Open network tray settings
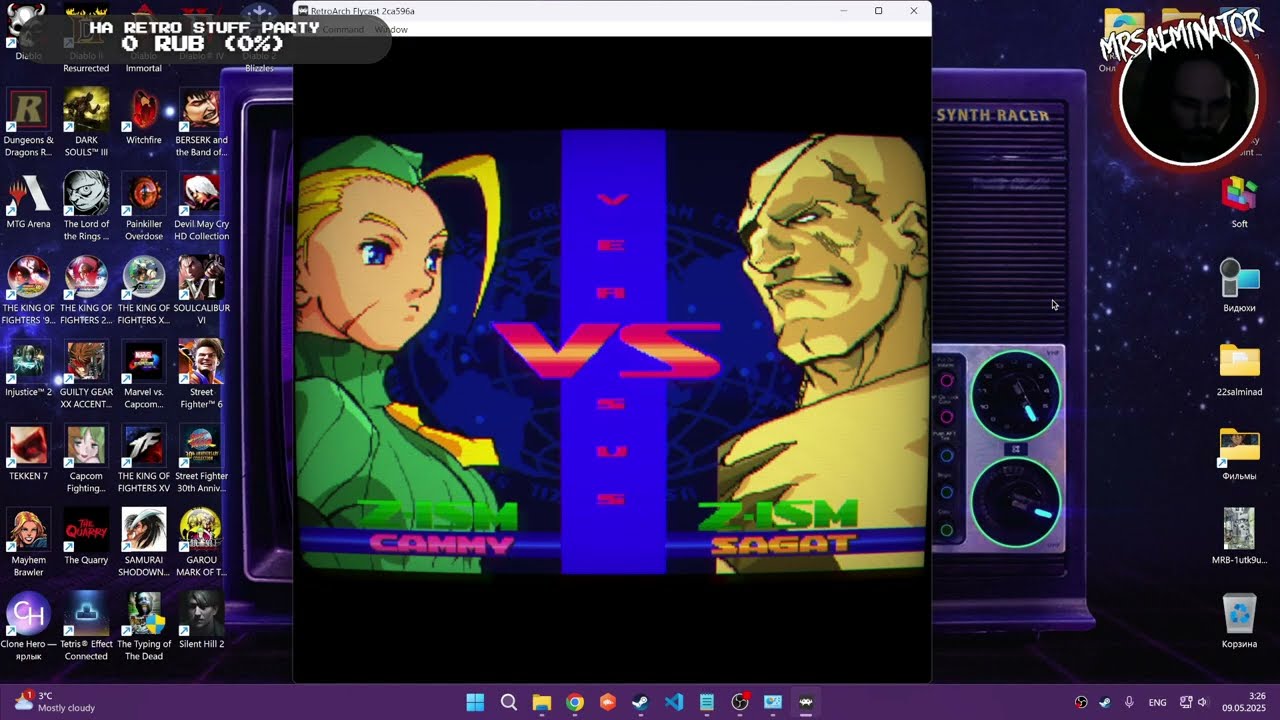This screenshot has height=720, width=1280. click(x=1186, y=702)
